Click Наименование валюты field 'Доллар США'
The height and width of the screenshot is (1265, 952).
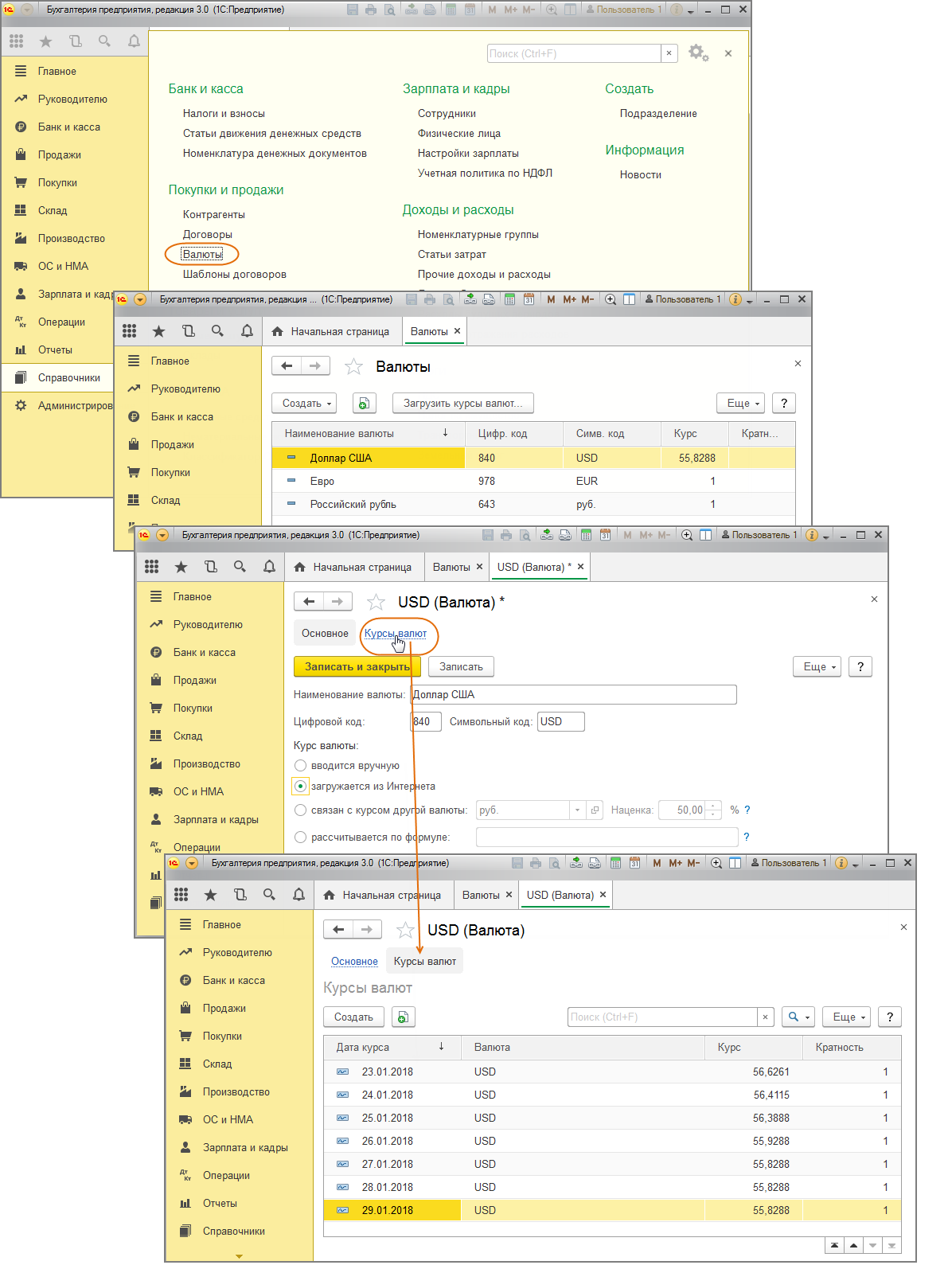pyautogui.click(x=573, y=694)
